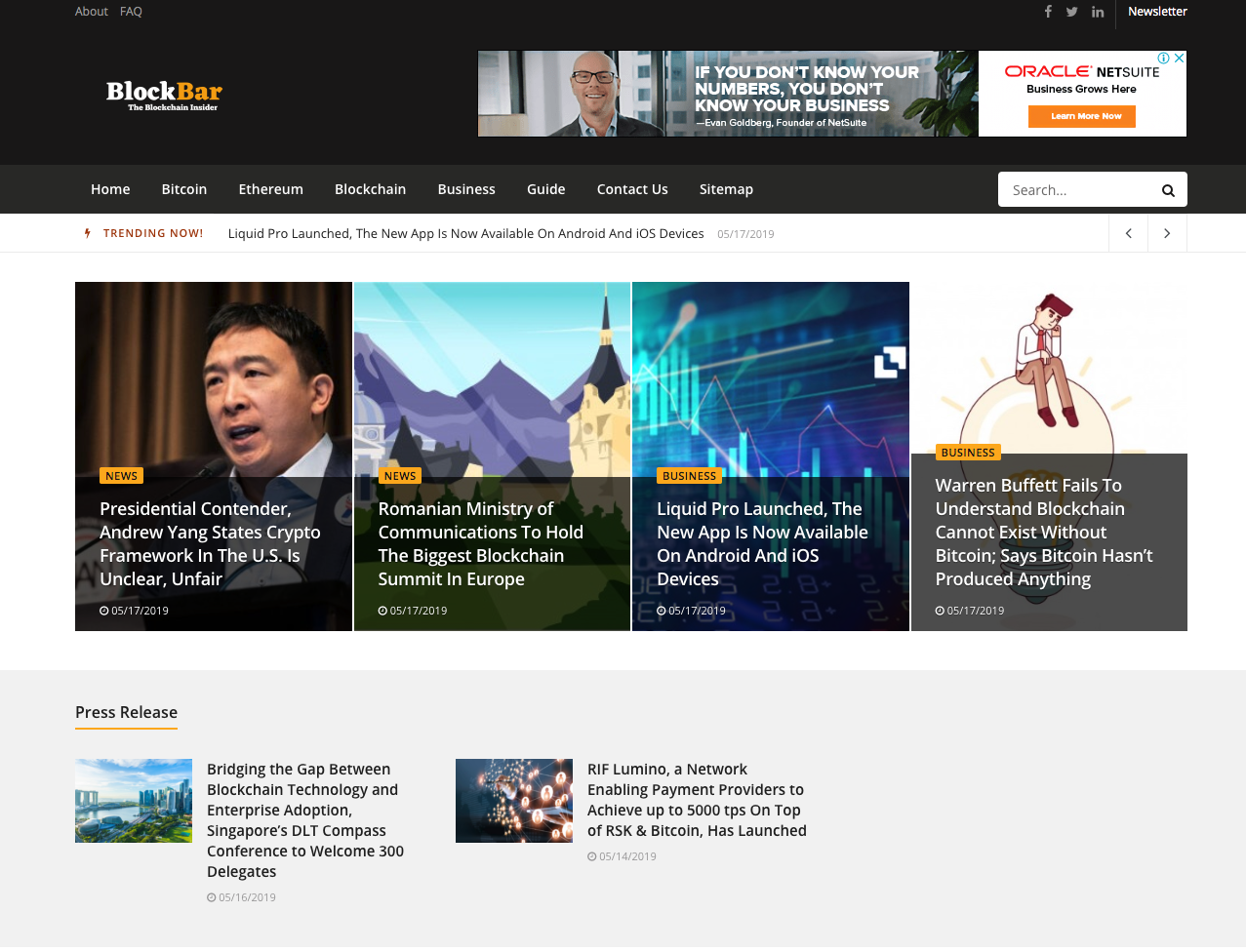Viewport: 1246px width, 952px height.
Task: Click the About link
Action: [x=92, y=12]
